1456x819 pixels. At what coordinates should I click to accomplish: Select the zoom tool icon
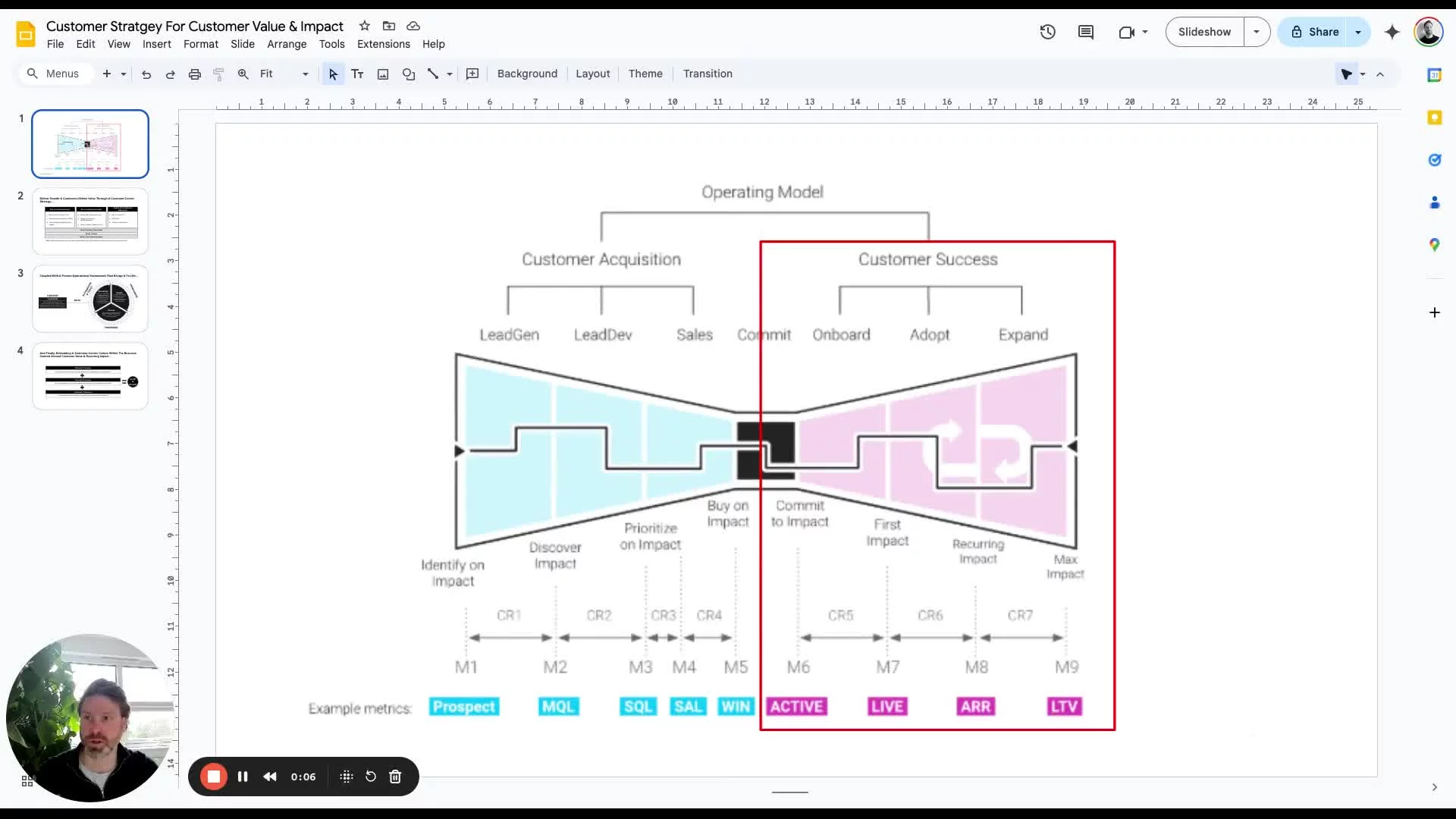243,73
